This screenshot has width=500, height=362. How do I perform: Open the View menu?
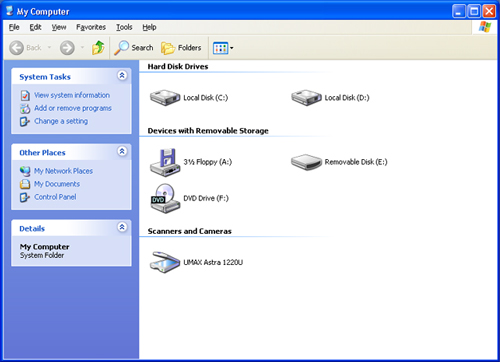pos(59,27)
